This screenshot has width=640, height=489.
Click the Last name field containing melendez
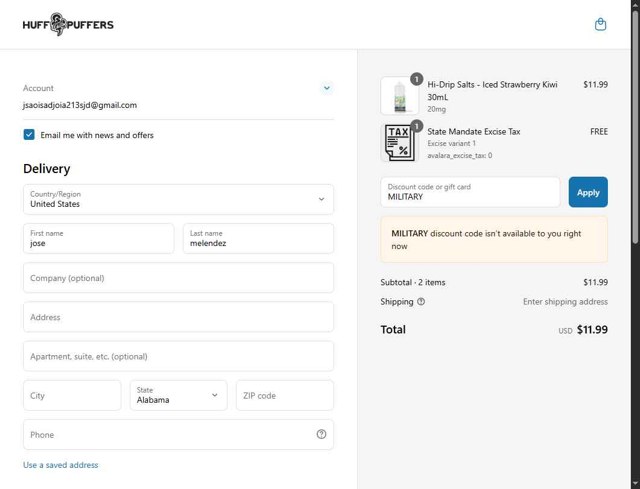click(x=257, y=238)
